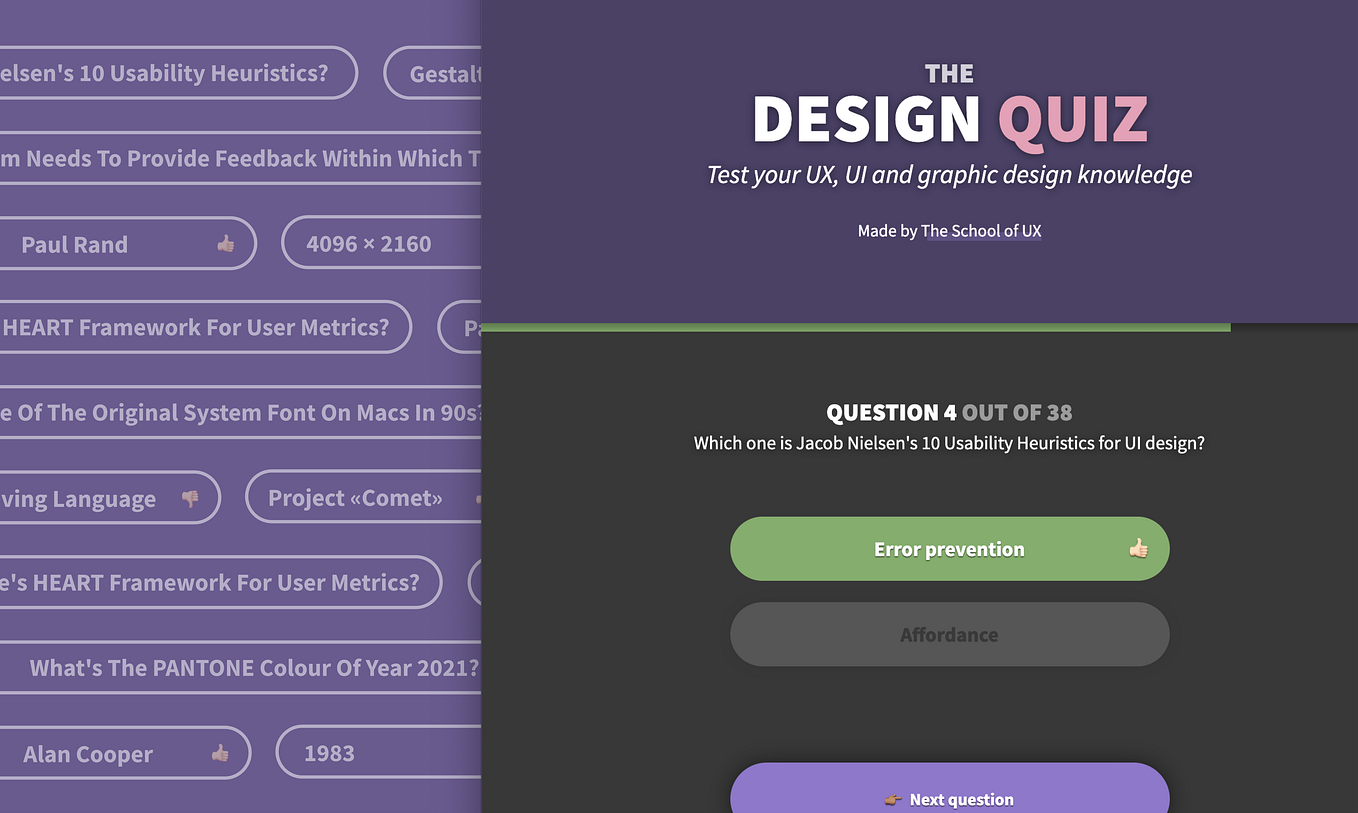Screen dimensions: 1358x813
Task: Click the thumbs up icon on Error prevention
Action: point(1139,548)
